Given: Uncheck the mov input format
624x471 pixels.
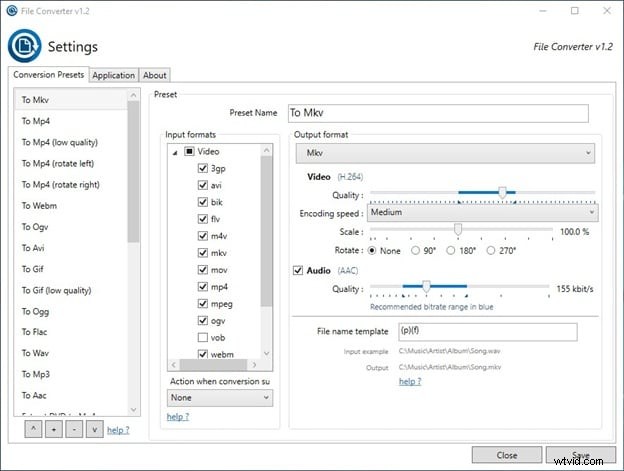Looking at the screenshot, I should [x=203, y=270].
